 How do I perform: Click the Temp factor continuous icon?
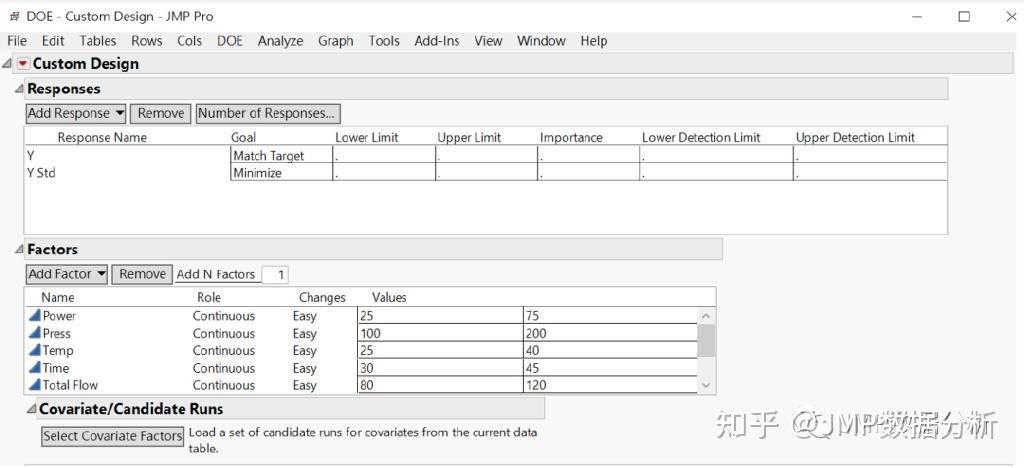[34, 351]
